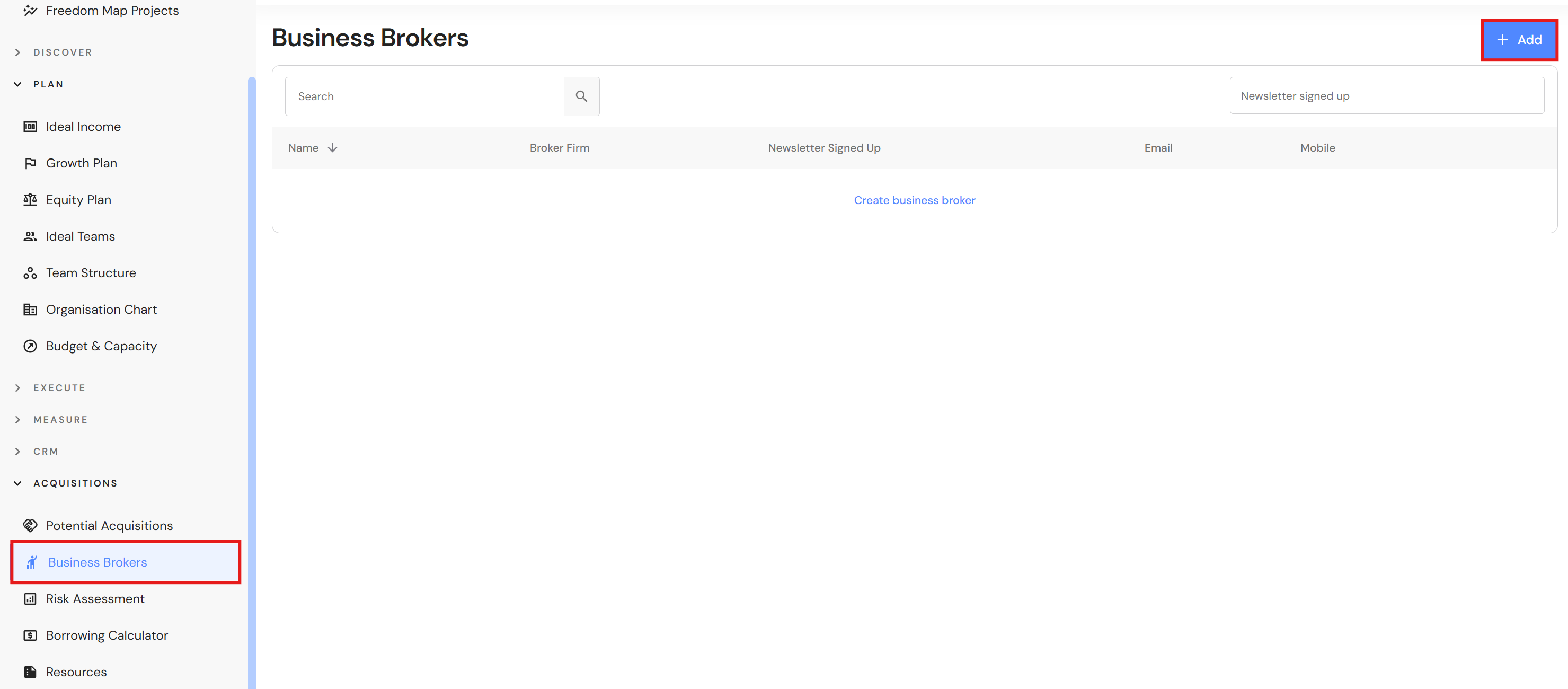Click the Growth Plan flag icon
Screen dimensions: 1568x689
pyautogui.click(x=30, y=163)
